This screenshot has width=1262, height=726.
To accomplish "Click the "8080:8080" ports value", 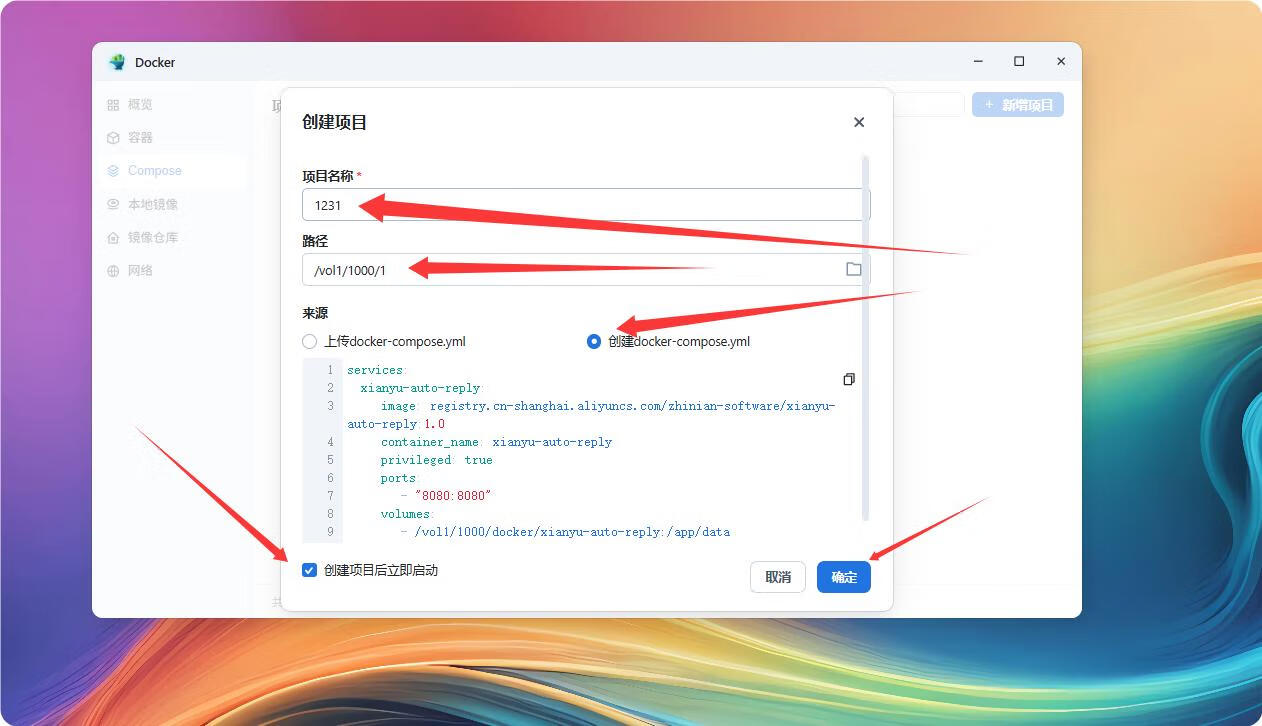I will coord(453,496).
